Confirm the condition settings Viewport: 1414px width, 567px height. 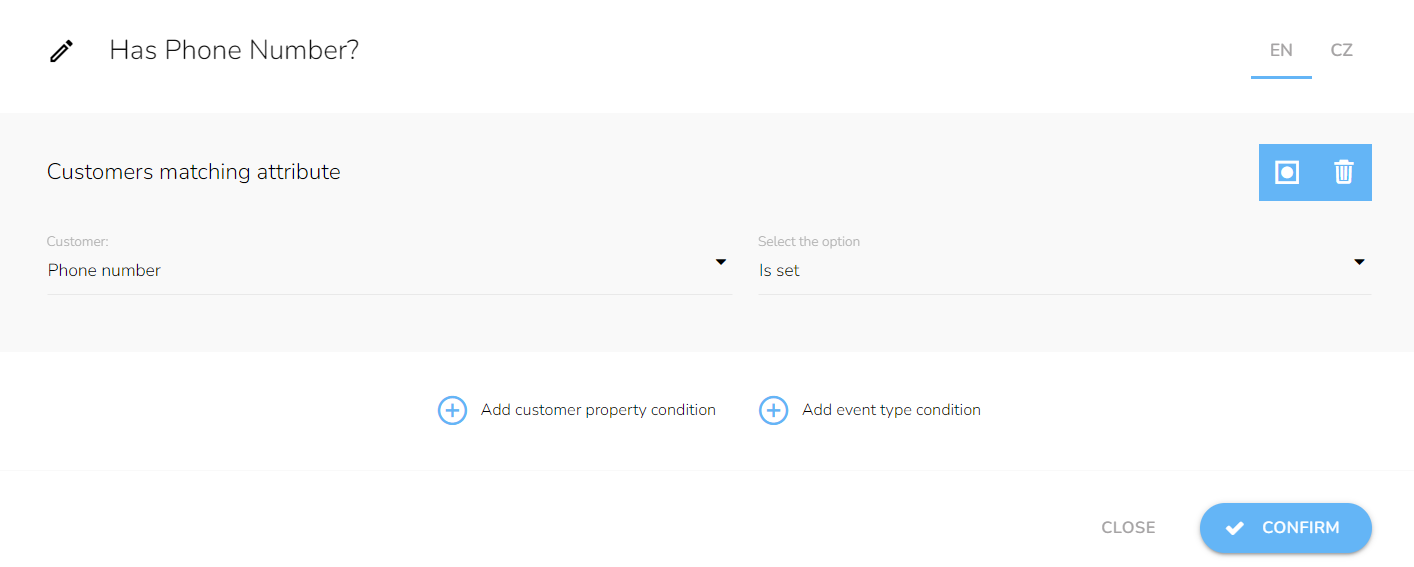(1285, 528)
